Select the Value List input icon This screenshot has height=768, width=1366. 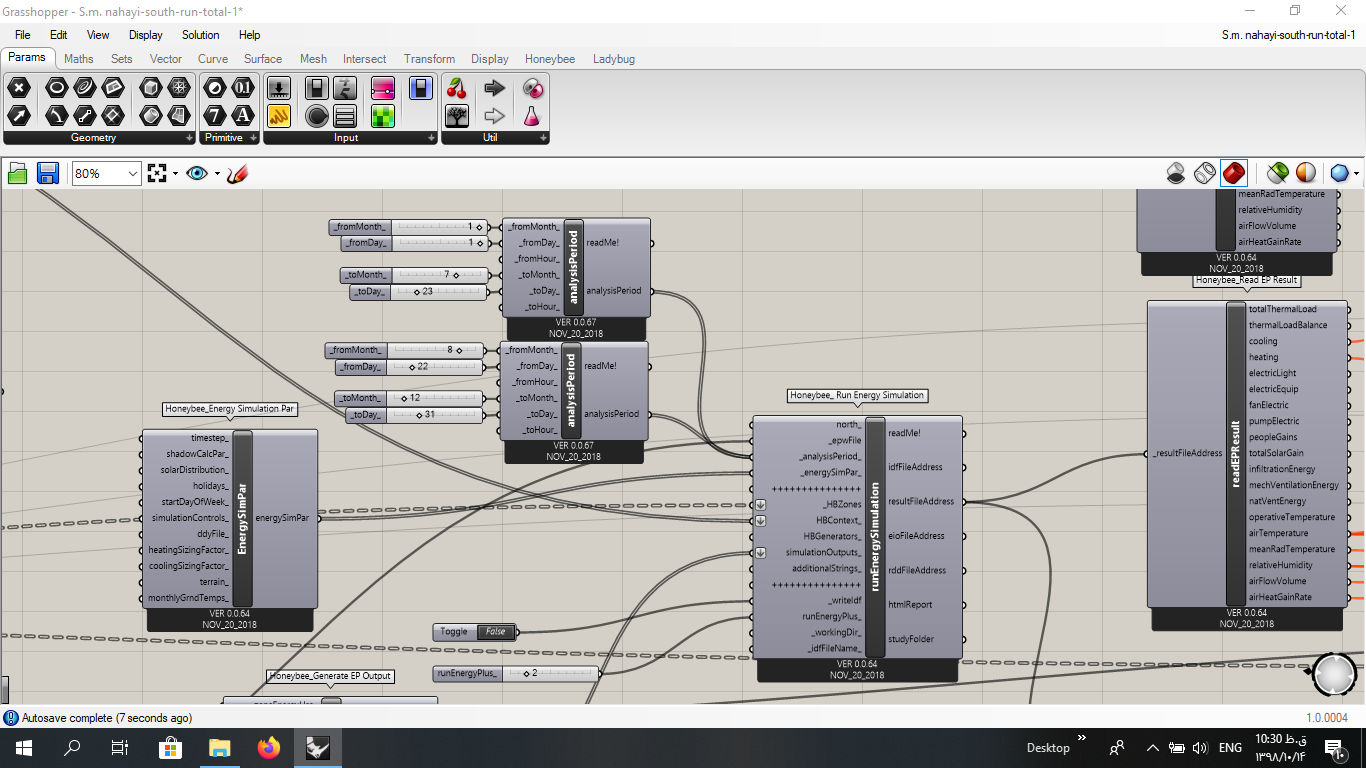pyautogui.click(x=345, y=116)
